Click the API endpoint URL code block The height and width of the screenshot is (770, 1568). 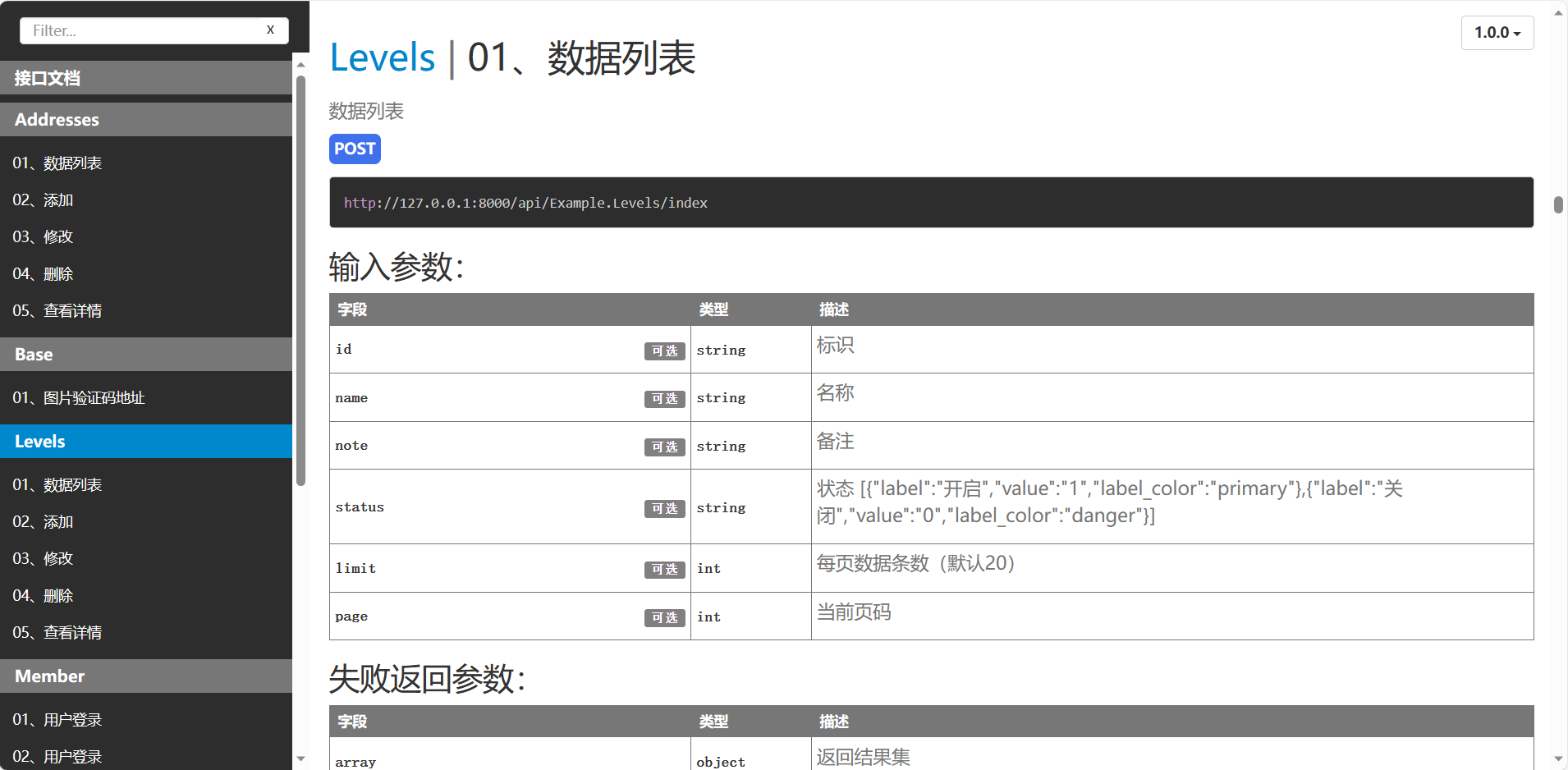(x=931, y=203)
